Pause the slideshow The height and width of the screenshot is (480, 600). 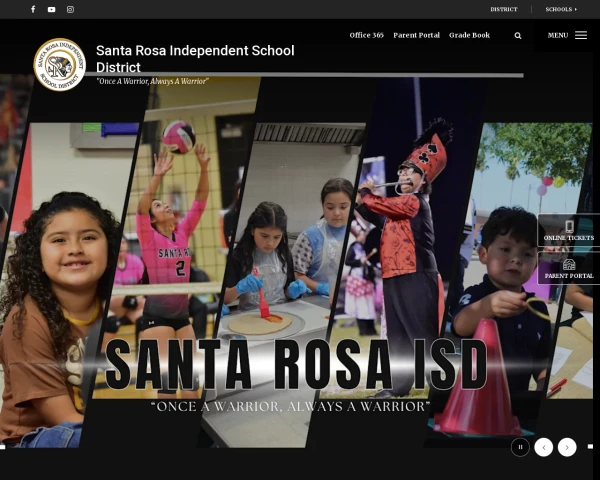pyautogui.click(x=520, y=447)
